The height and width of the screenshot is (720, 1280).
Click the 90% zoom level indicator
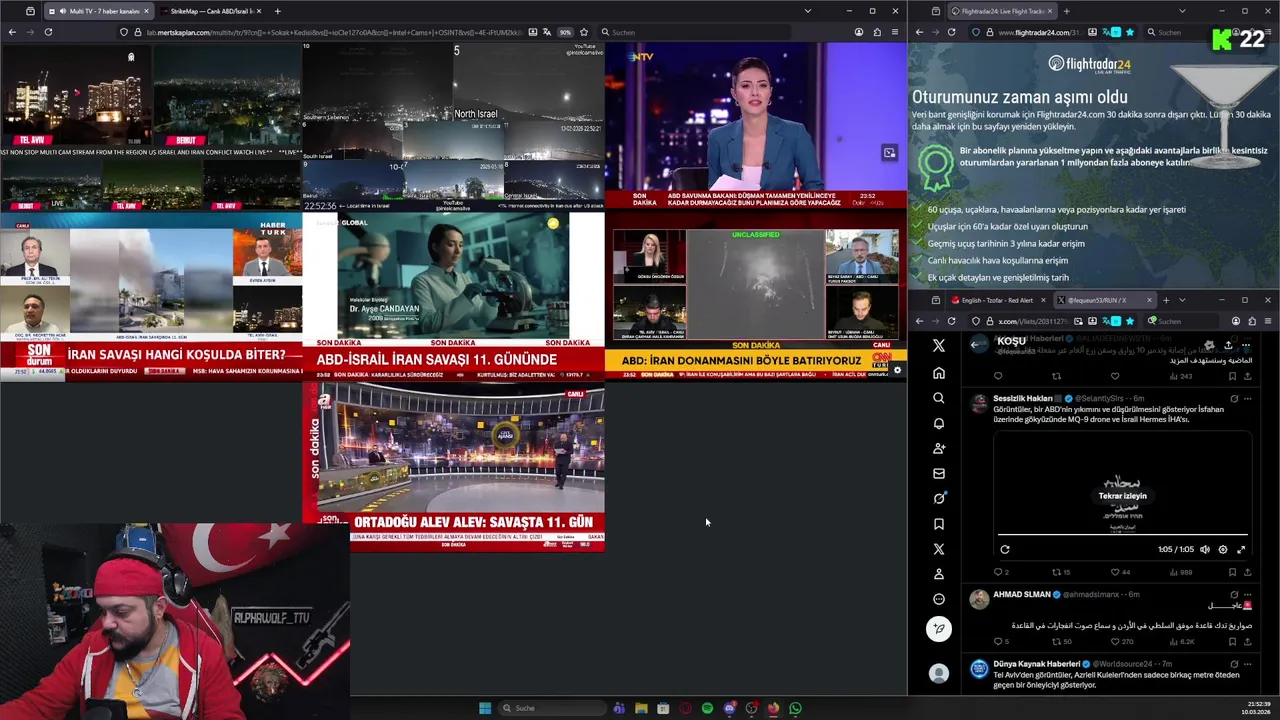pos(565,32)
